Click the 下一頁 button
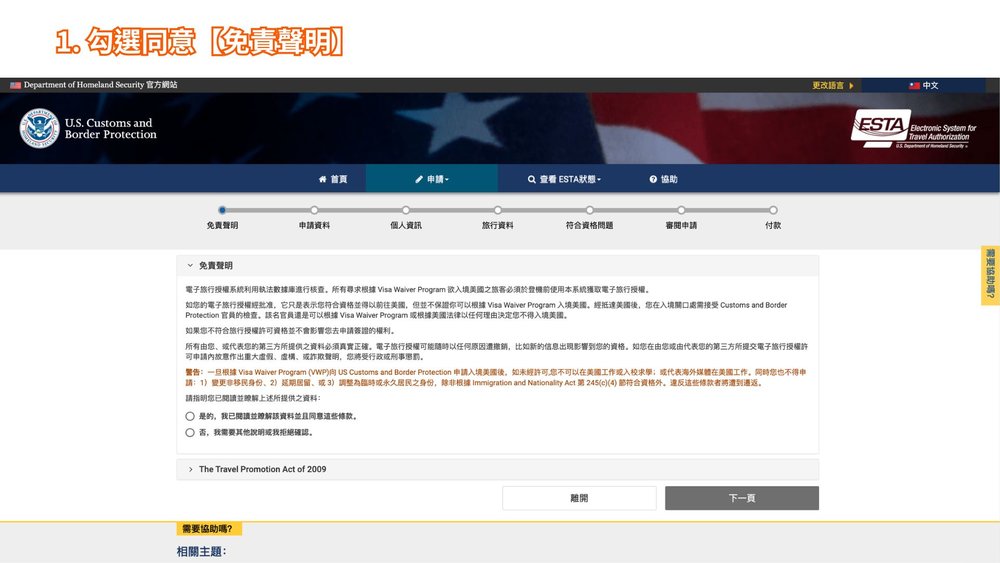The width and height of the screenshot is (1000, 563). pos(742,498)
